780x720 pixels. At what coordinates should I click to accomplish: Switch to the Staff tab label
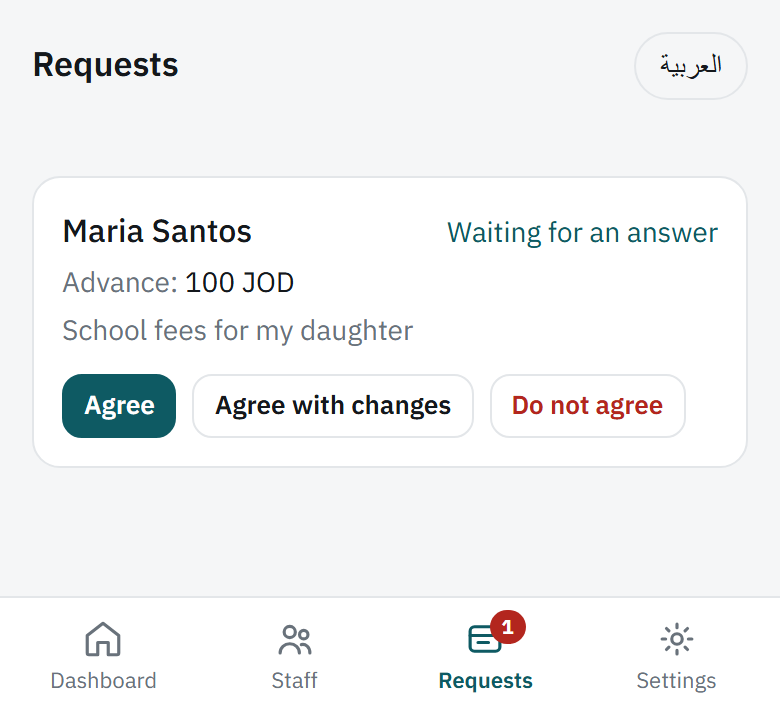pos(294,681)
